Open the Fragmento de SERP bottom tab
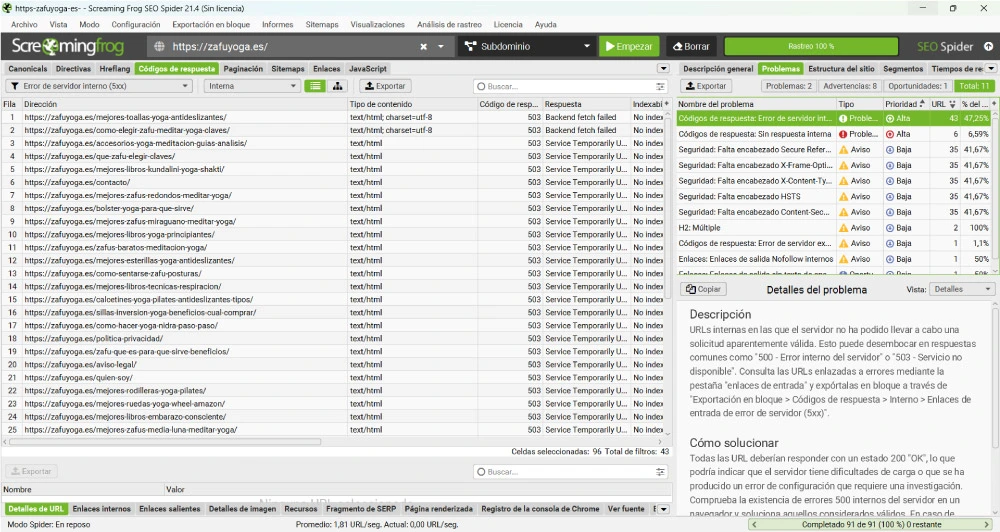1000x532 pixels. (x=361, y=509)
